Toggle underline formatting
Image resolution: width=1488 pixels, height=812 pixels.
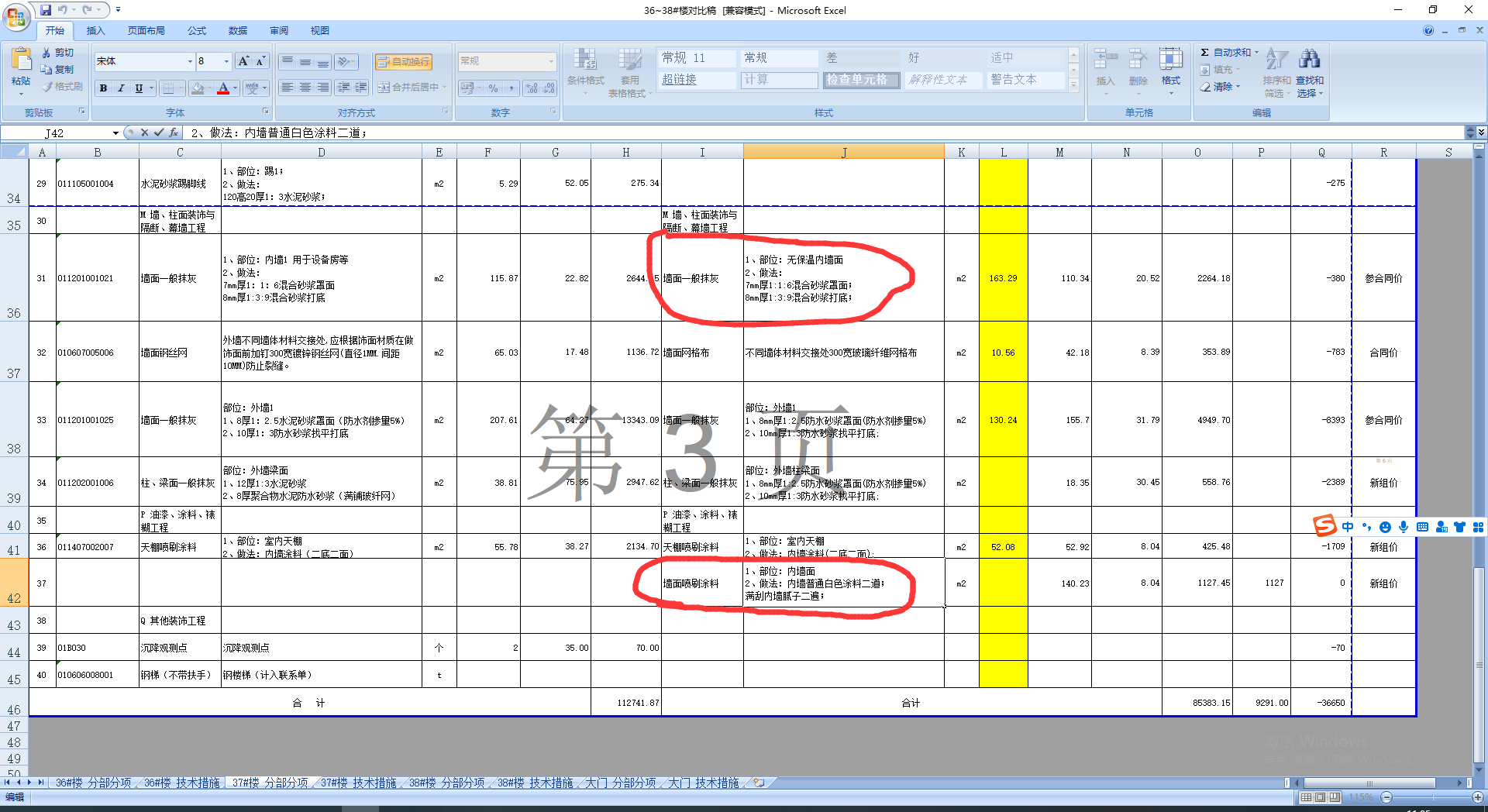click(139, 88)
